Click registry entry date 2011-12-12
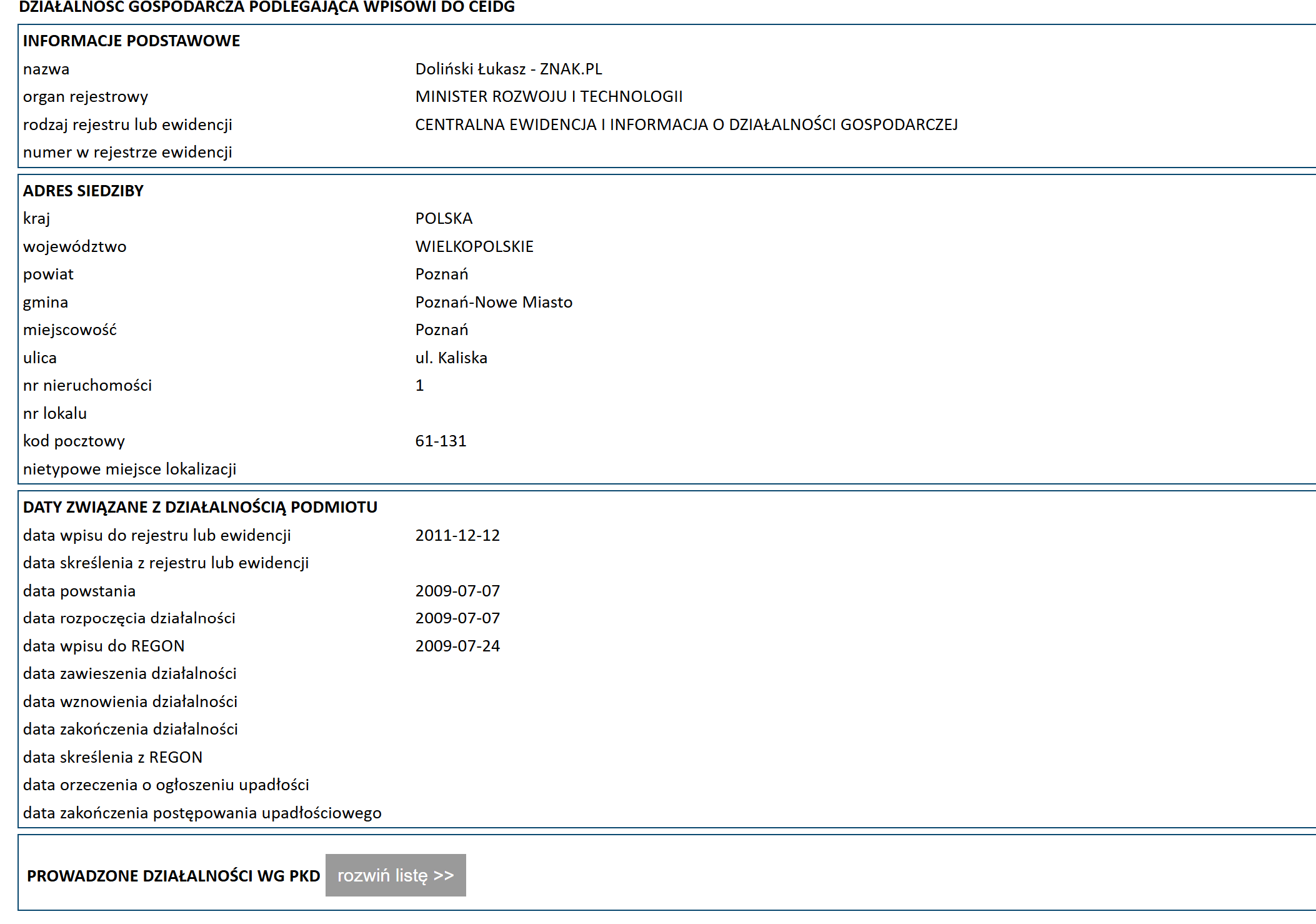 point(457,535)
